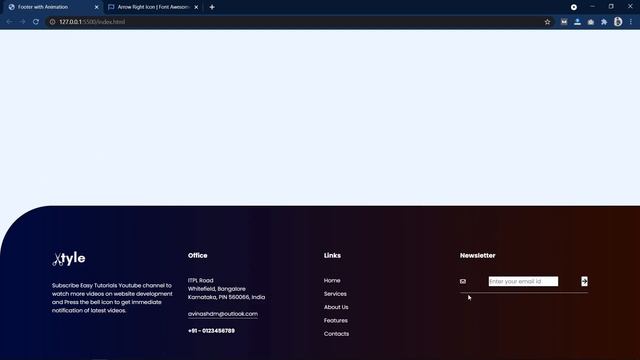Open the Services footer link
The height and width of the screenshot is (360, 640).
pos(335,294)
